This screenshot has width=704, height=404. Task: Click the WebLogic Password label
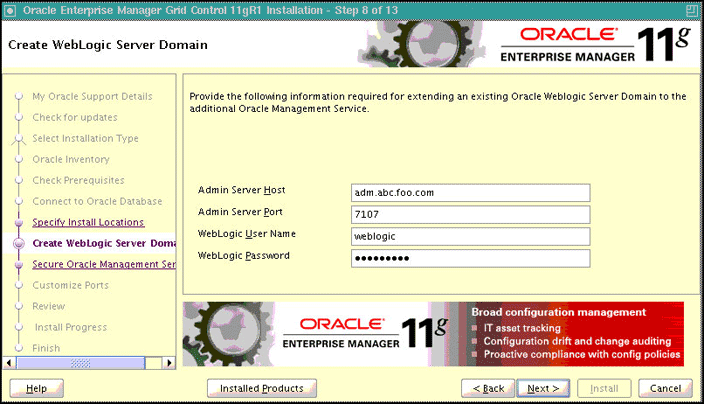coord(244,256)
